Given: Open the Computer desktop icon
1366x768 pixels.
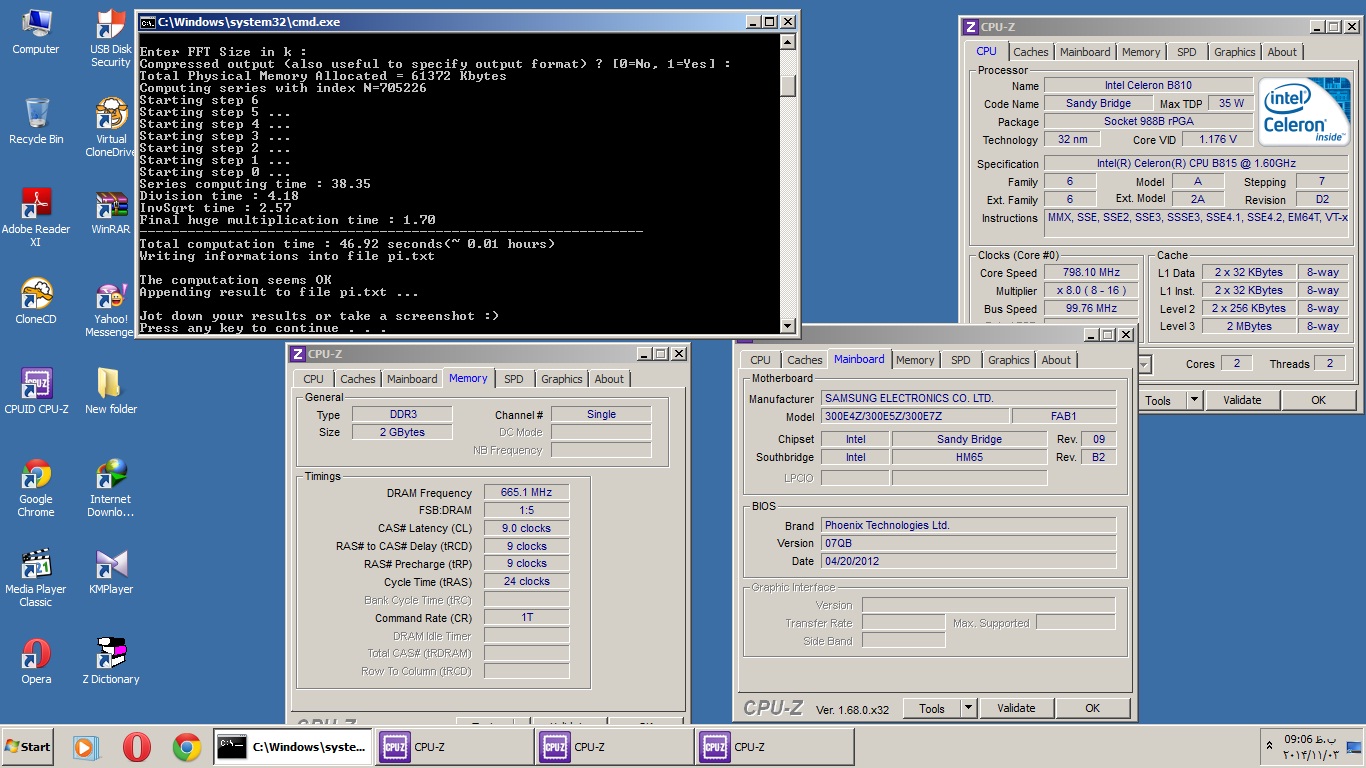Looking at the screenshot, I should [x=36, y=31].
